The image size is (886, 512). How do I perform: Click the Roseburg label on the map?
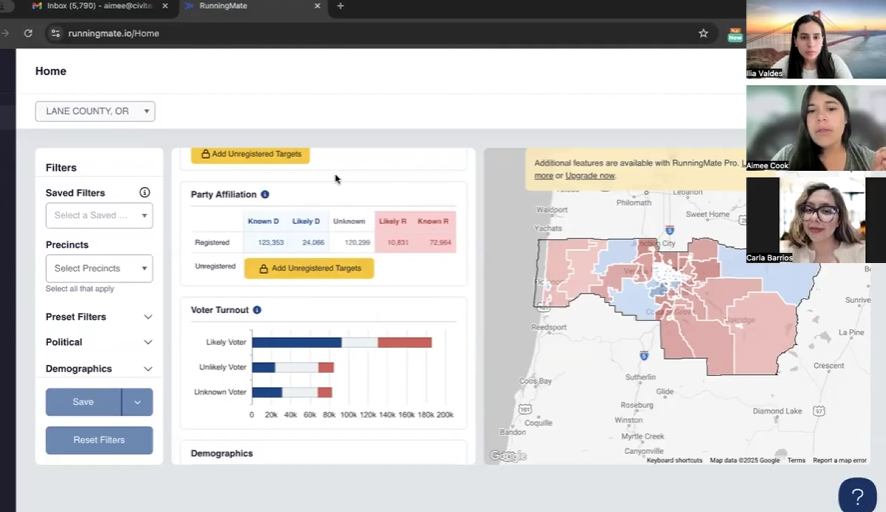coord(637,405)
